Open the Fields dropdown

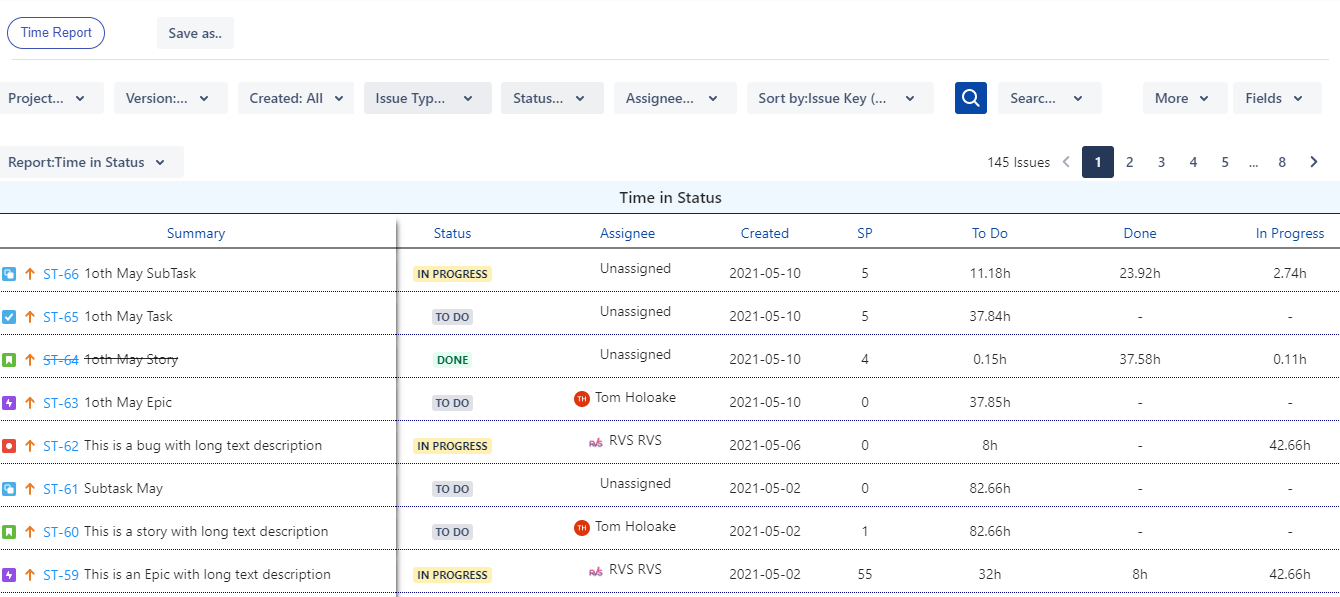(x=1277, y=98)
